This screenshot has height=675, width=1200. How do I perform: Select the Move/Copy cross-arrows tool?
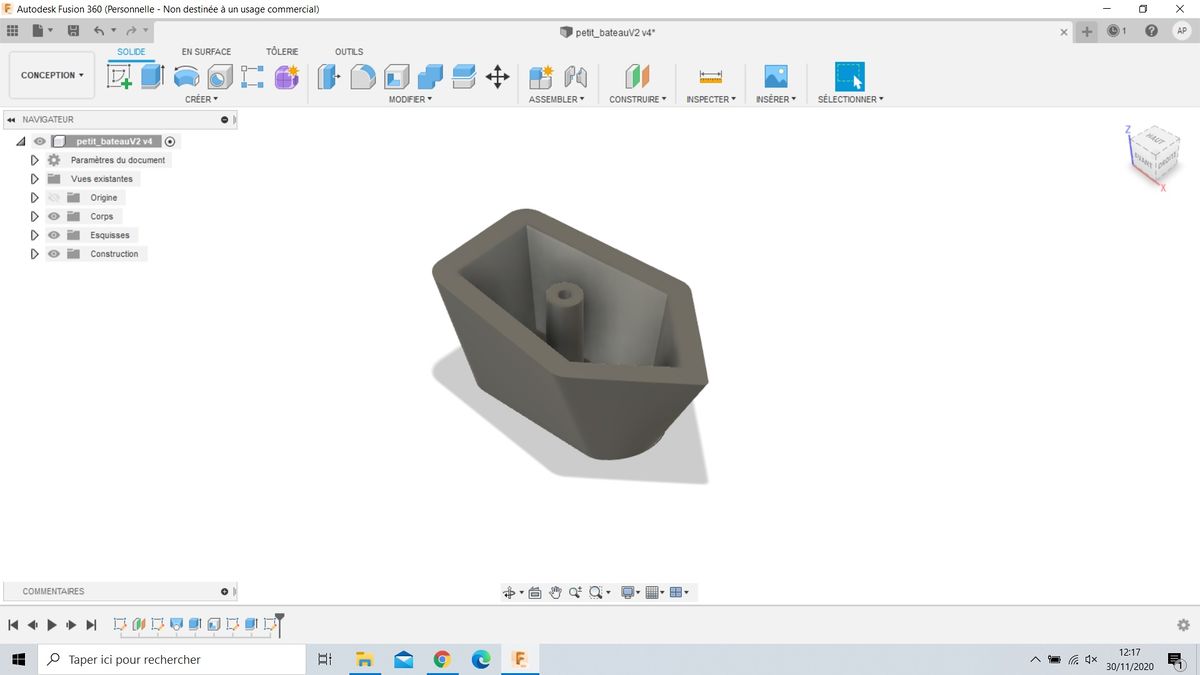(497, 77)
